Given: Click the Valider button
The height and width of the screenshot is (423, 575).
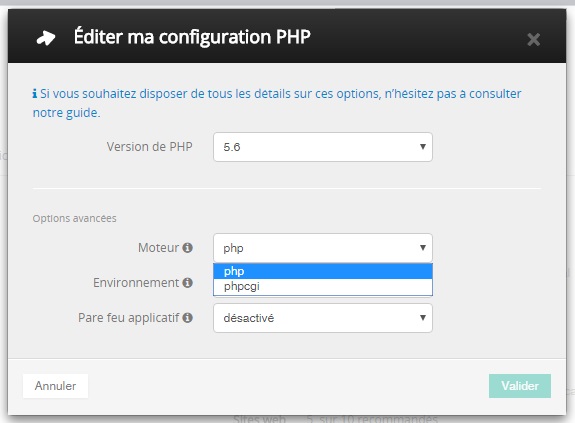Looking at the screenshot, I should (x=520, y=386).
